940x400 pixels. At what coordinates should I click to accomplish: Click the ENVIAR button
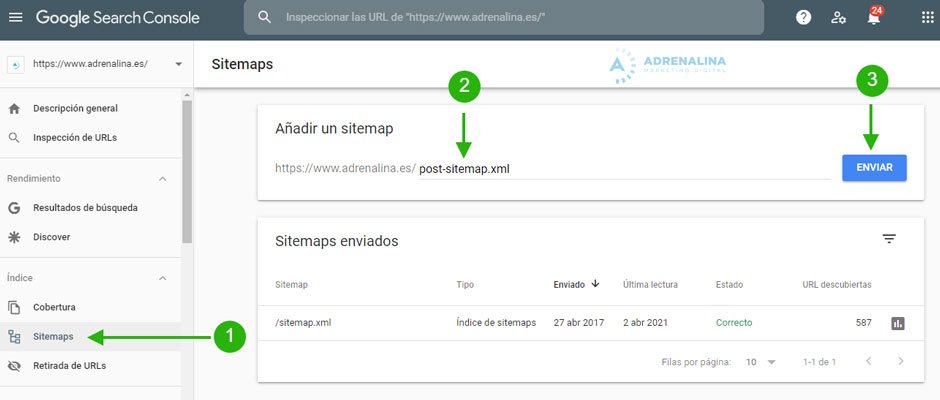[874, 168]
